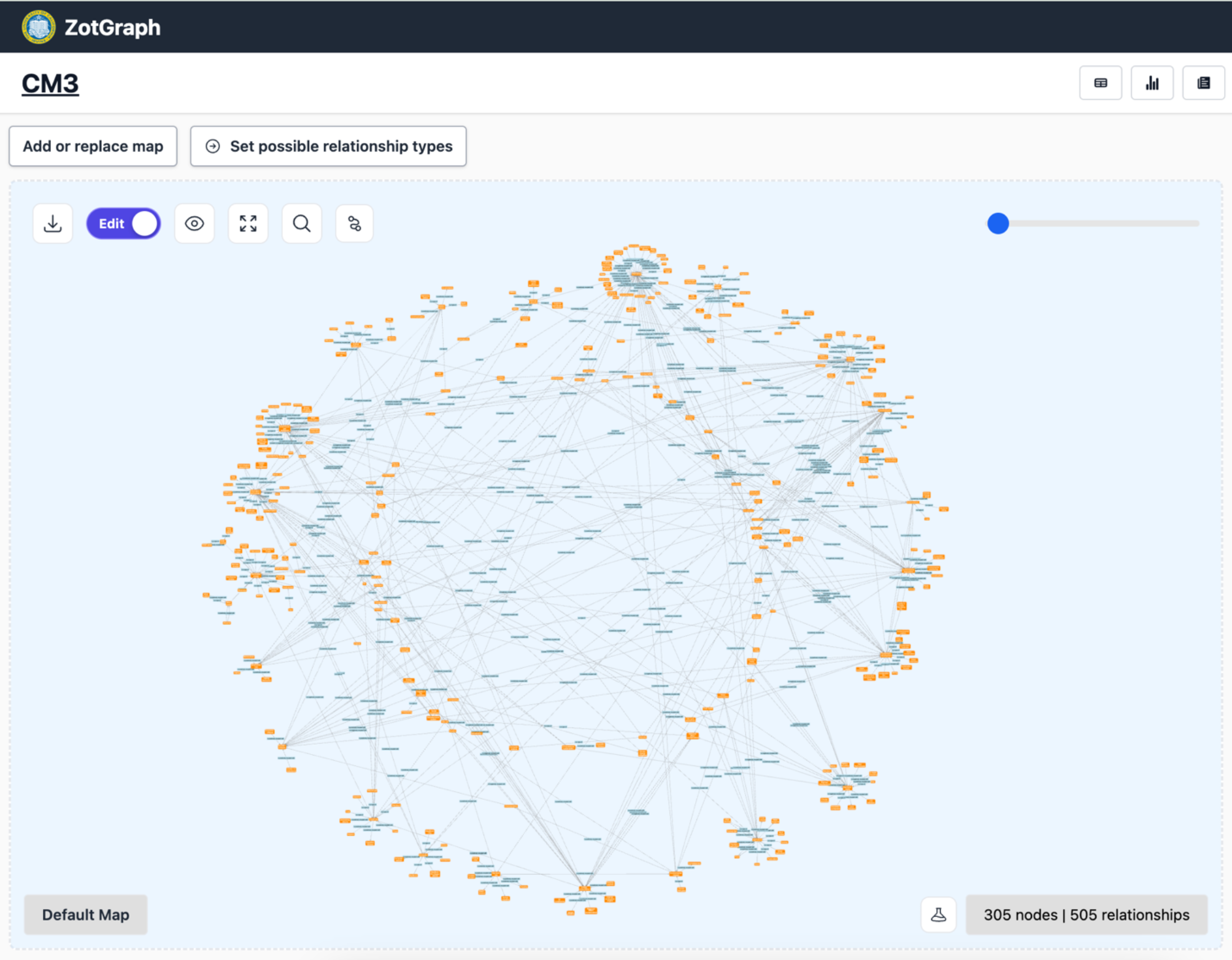The height and width of the screenshot is (960, 1232).
Task: Toggle the Edit mode switch
Action: [x=123, y=223]
